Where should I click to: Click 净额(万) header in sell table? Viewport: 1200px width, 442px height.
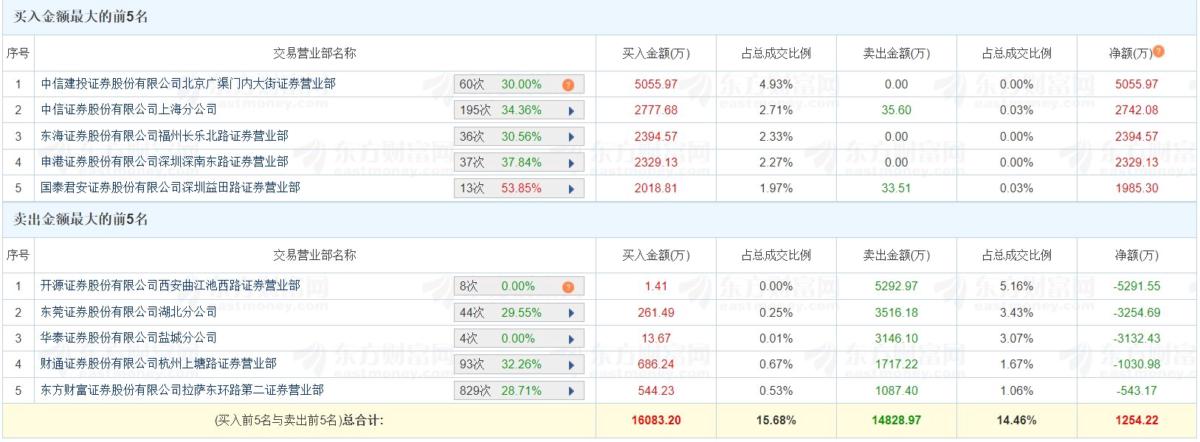click(x=1136, y=254)
